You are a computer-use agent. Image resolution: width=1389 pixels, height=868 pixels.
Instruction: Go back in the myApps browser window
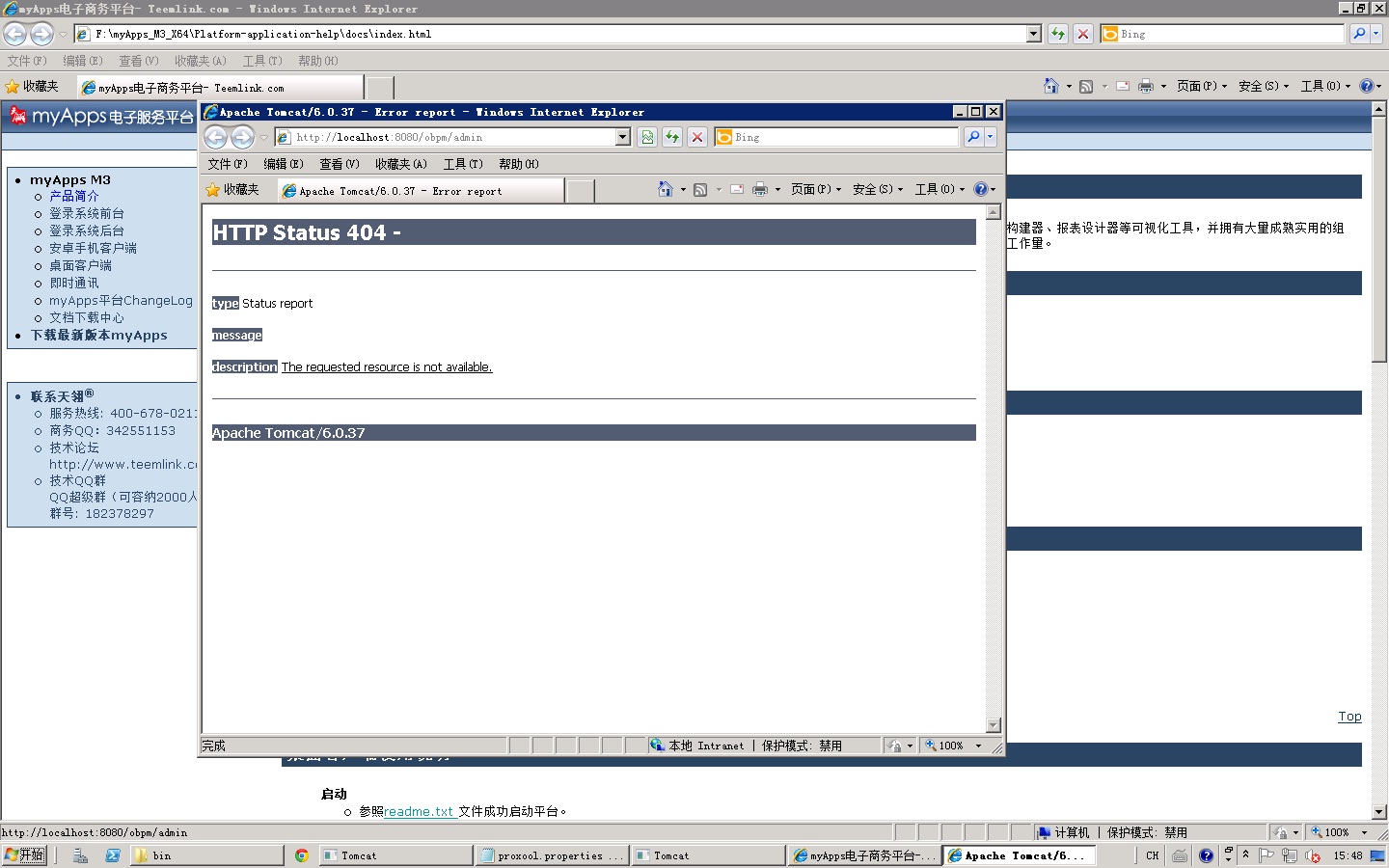15,34
